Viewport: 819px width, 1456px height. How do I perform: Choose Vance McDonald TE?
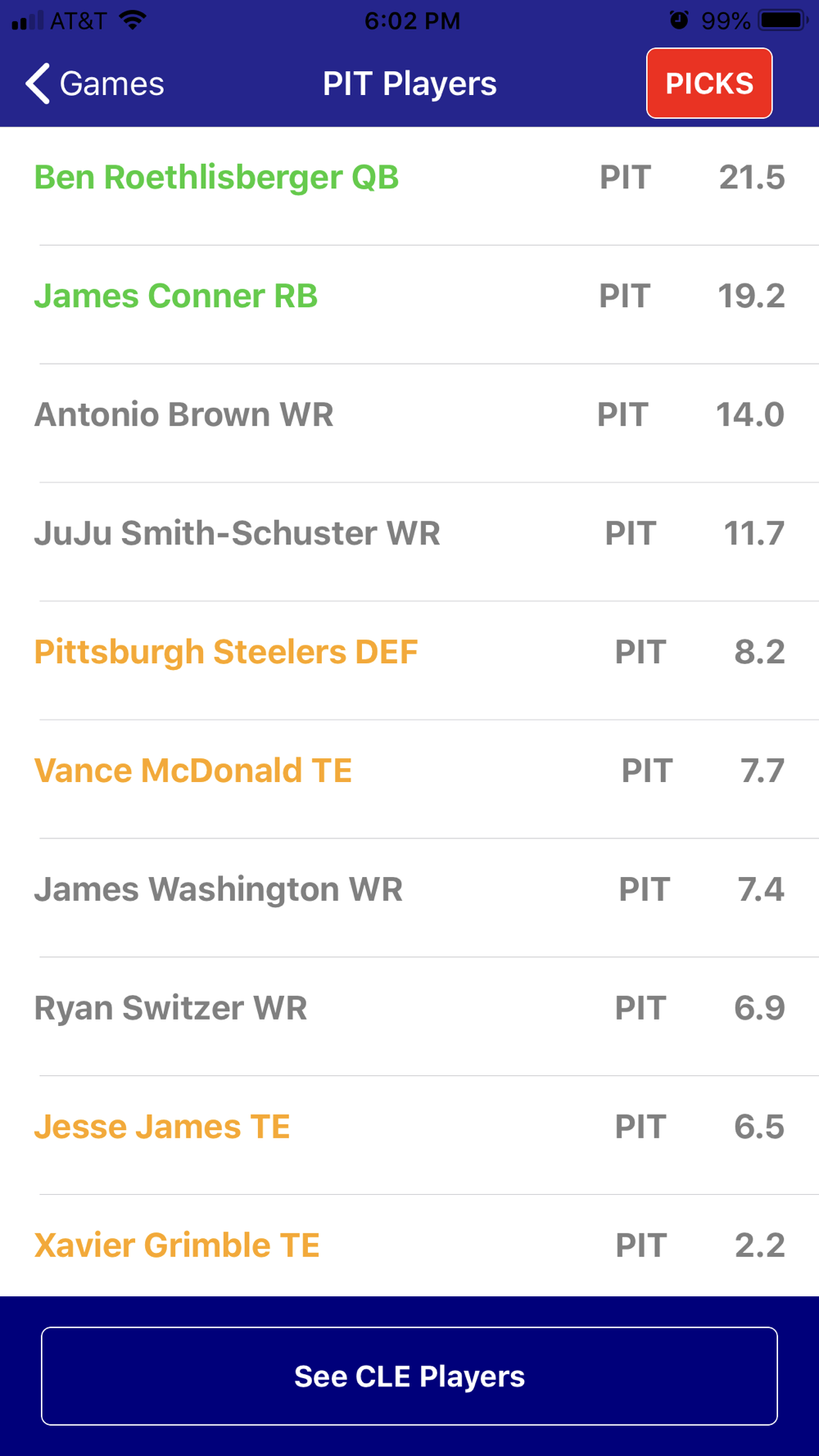click(x=193, y=771)
